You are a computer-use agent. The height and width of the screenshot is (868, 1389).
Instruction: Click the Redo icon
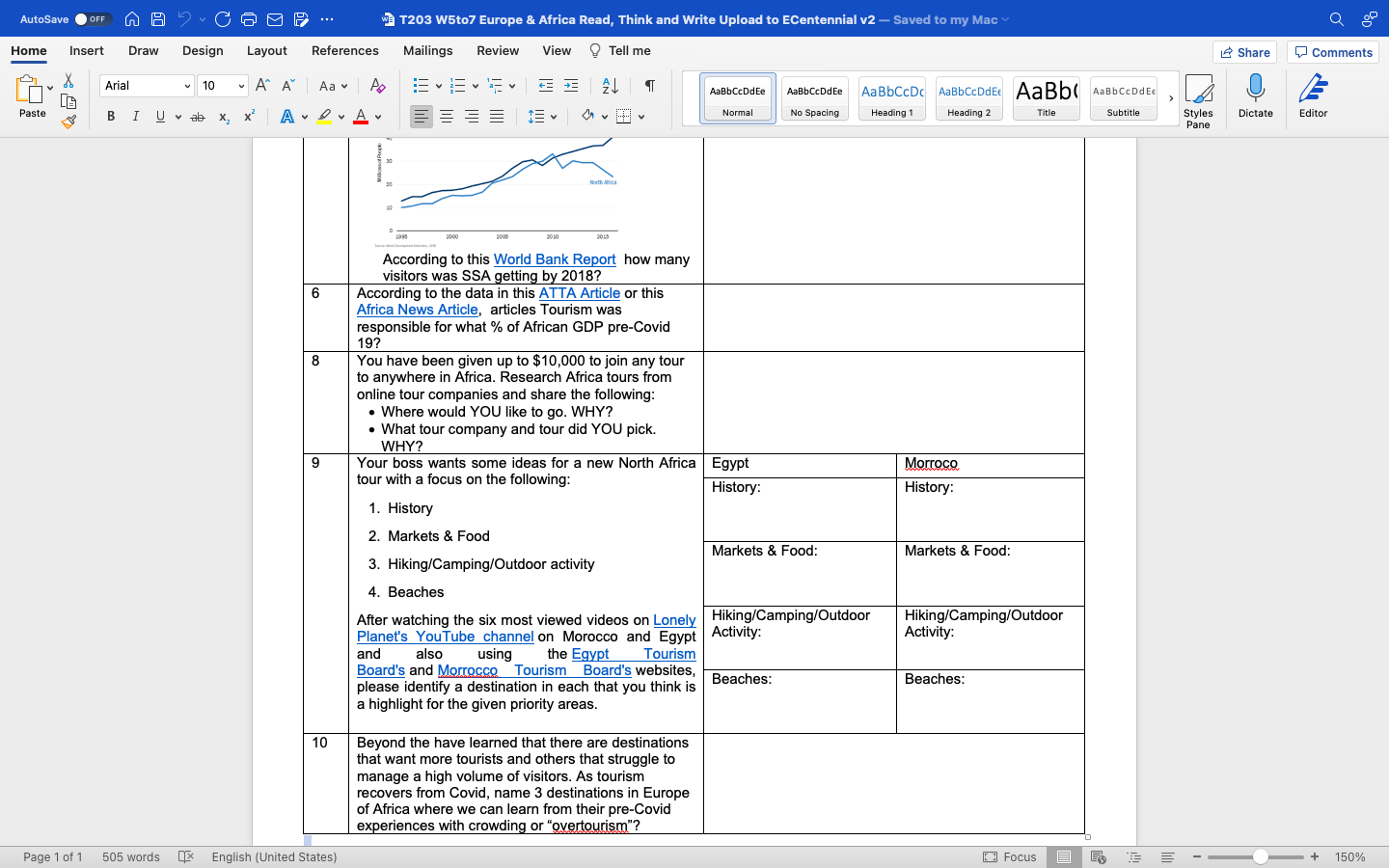coord(223,19)
